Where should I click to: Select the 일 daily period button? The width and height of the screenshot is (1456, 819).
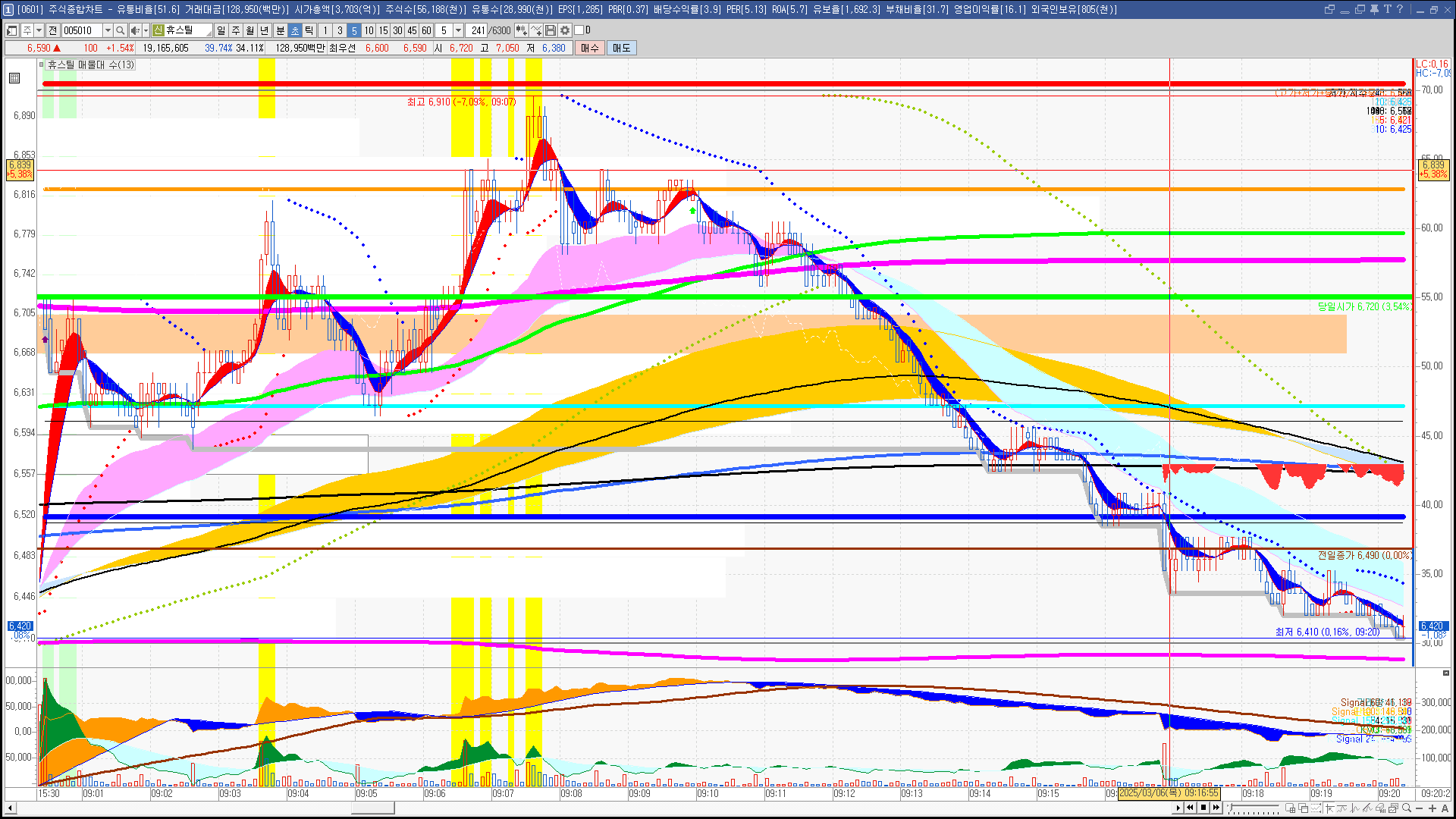pos(221,30)
